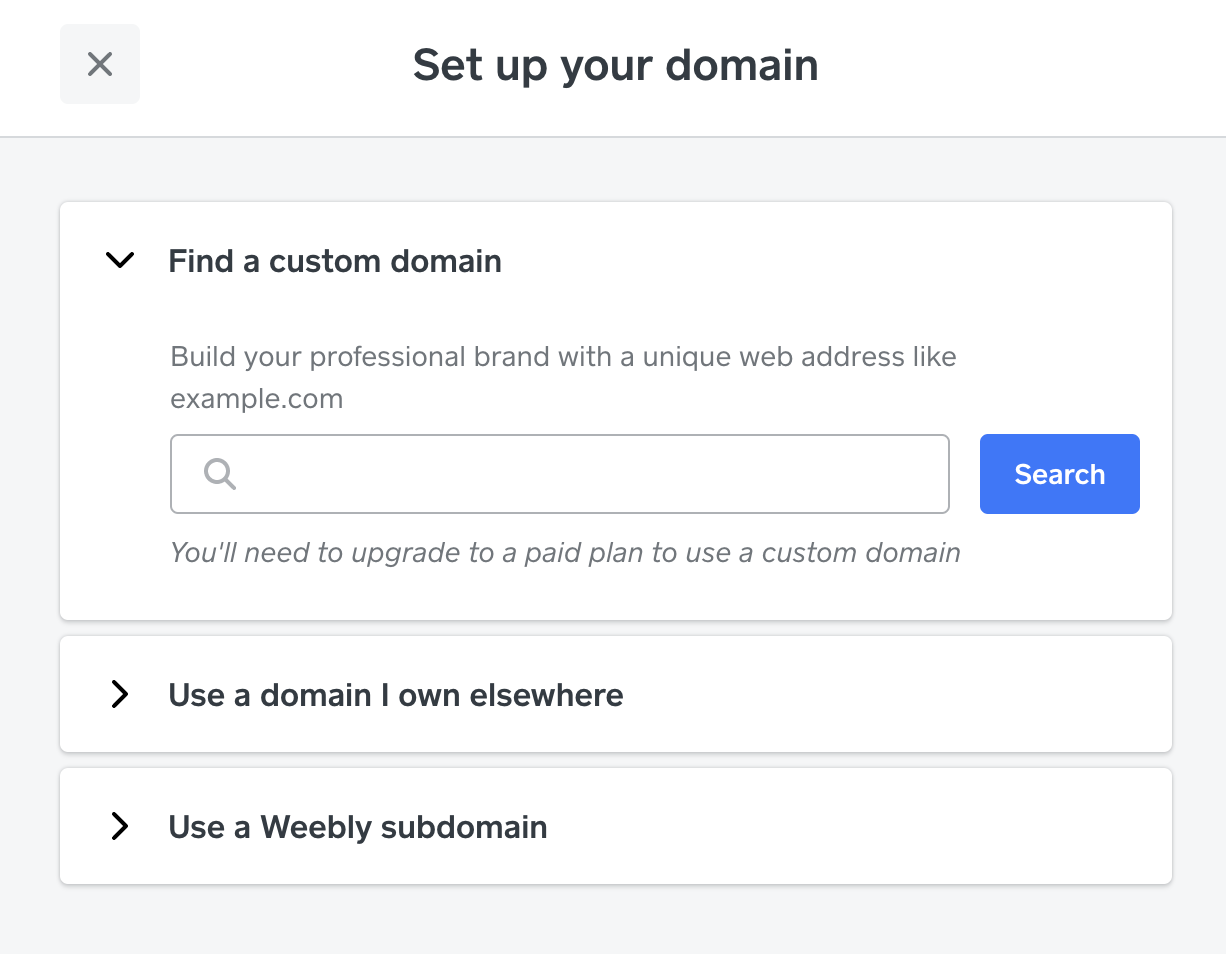1226x954 pixels.
Task: Collapse the Find a custom domain chevron
Action: point(120,261)
